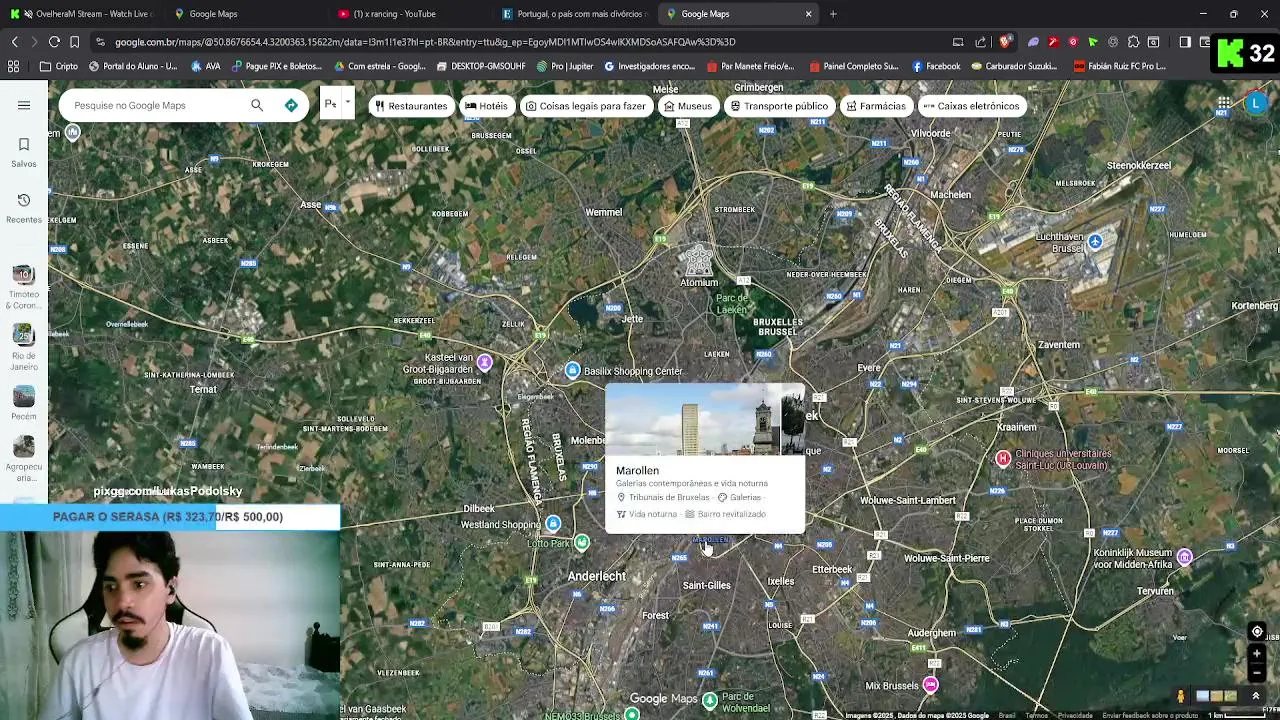The height and width of the screenshot is (720, 1280).
Task: Open the Google apps grid icon
Action: [1224, 103]
